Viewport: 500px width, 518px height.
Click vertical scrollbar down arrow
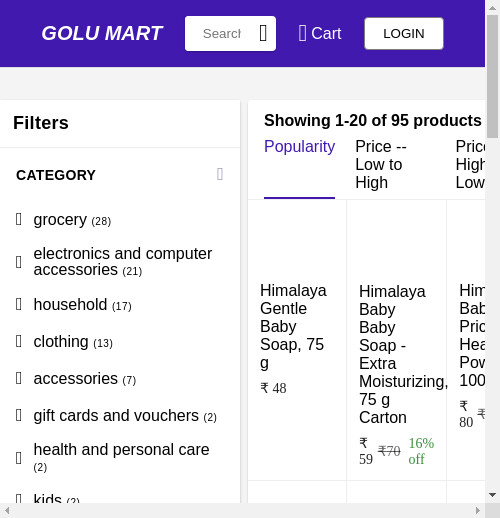pos(492,495)
